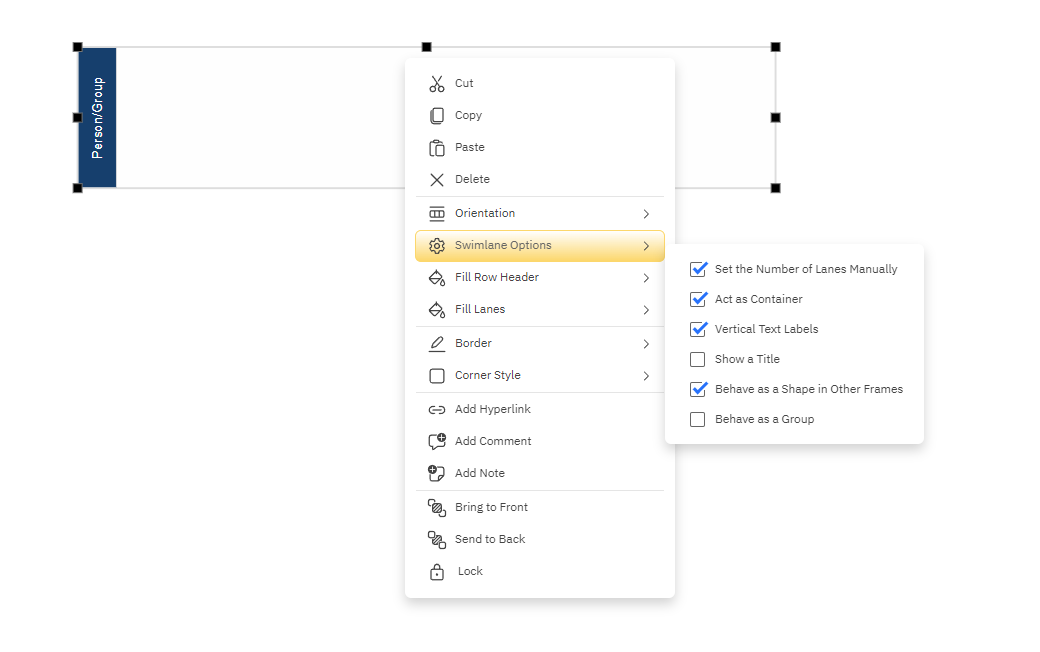
Task: Click the Vertical Text Labels label
Action: (766, 329)
